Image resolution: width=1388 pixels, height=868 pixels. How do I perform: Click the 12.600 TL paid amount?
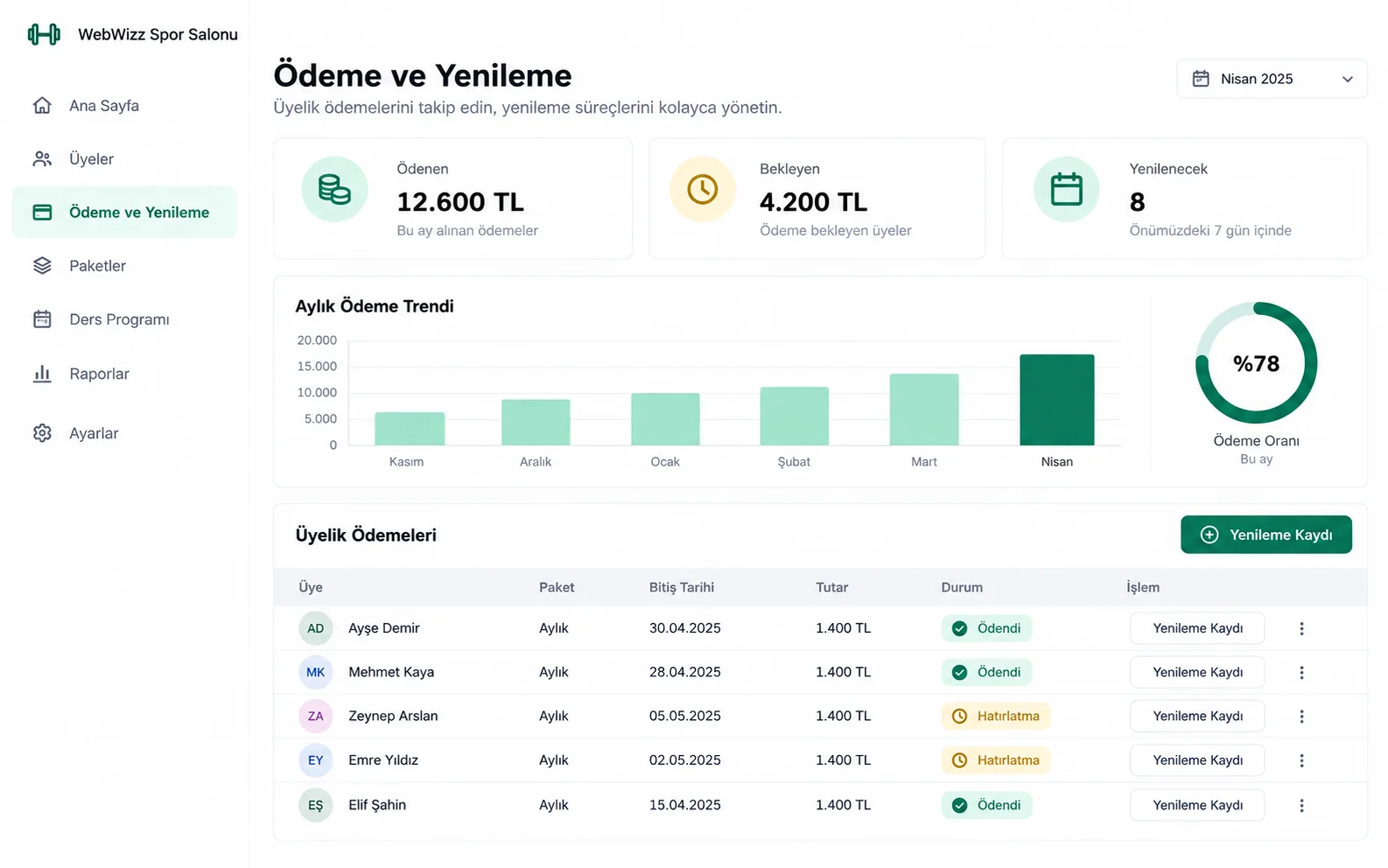tap(460, 202)
